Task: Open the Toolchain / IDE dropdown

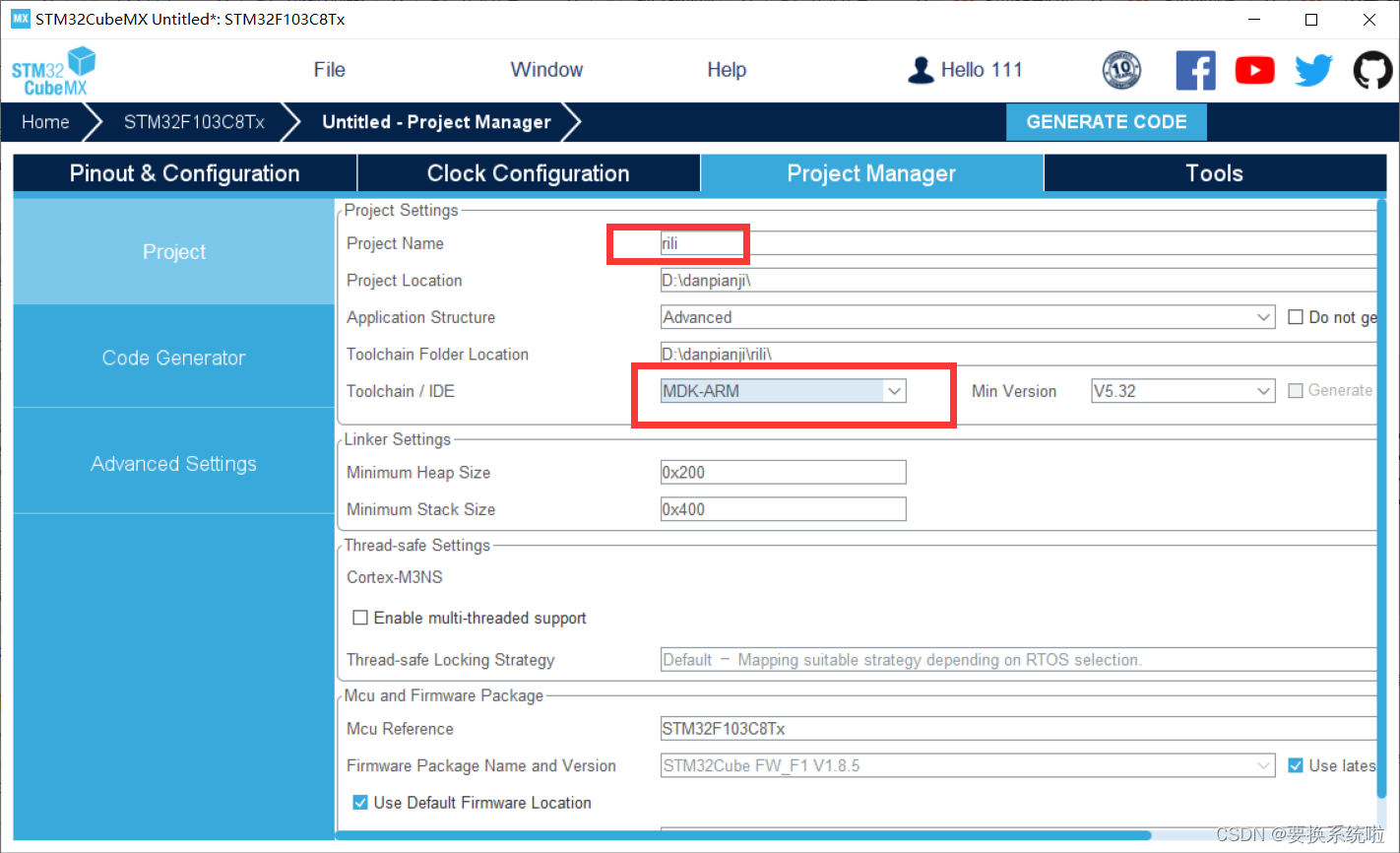Action: [783, 391]
